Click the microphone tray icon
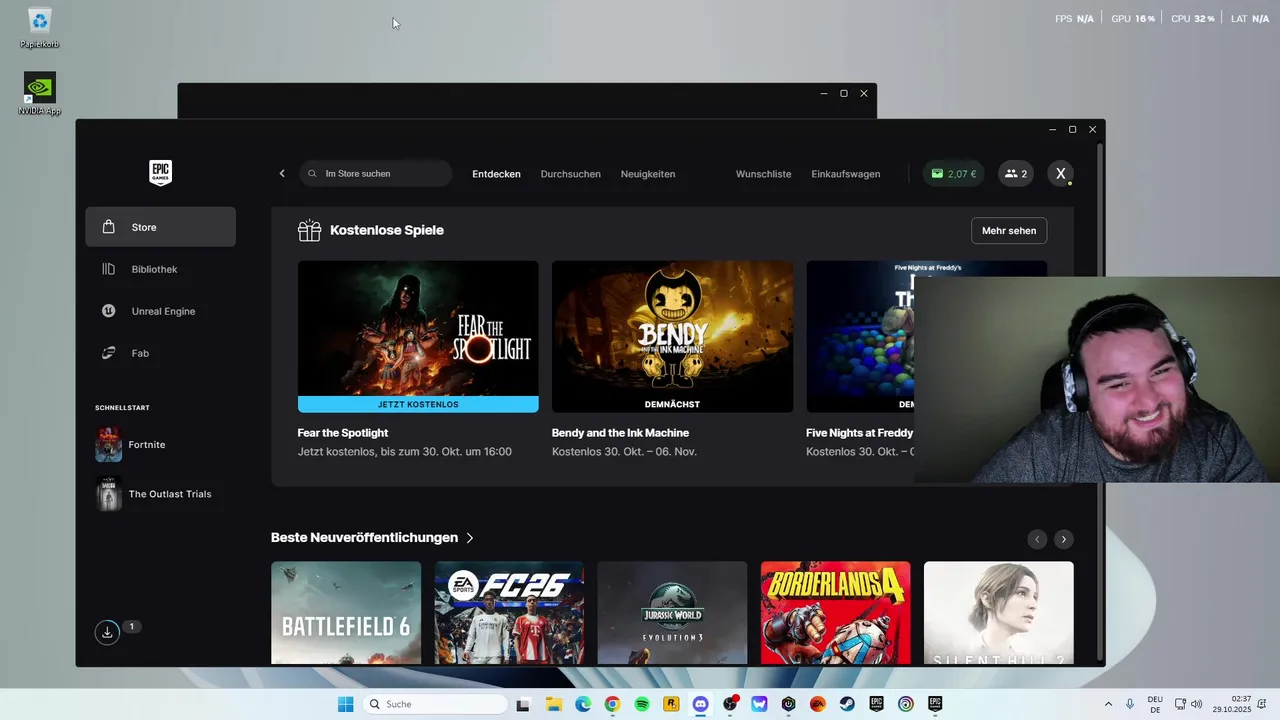The image size is (1280, 720). click(x=1130, y=704)
